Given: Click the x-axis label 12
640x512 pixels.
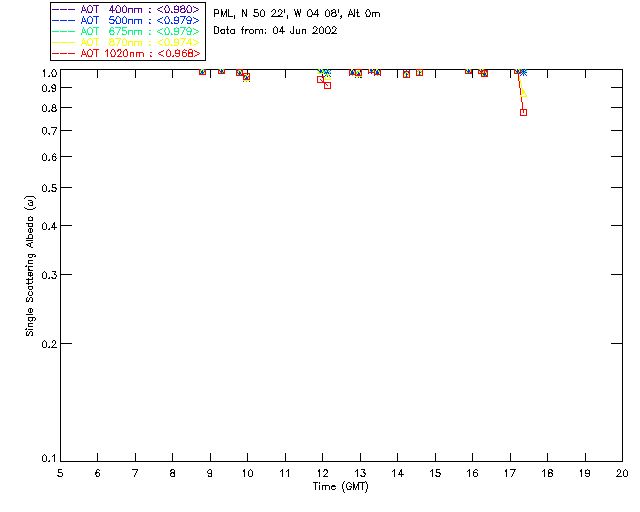Looking at the screenshot, I should click(322, 473).
